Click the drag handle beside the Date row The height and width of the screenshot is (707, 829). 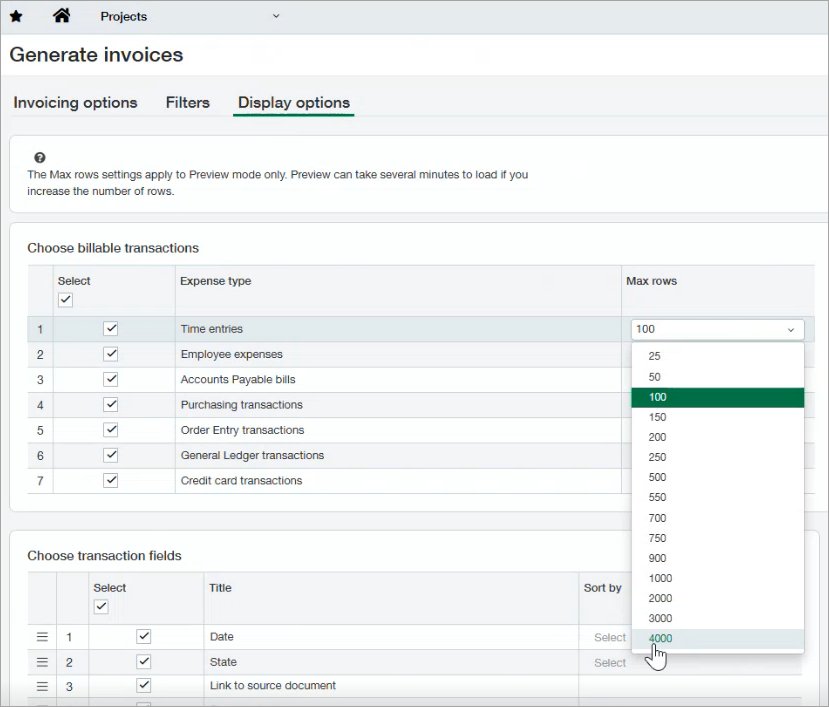tap(39, 637)
